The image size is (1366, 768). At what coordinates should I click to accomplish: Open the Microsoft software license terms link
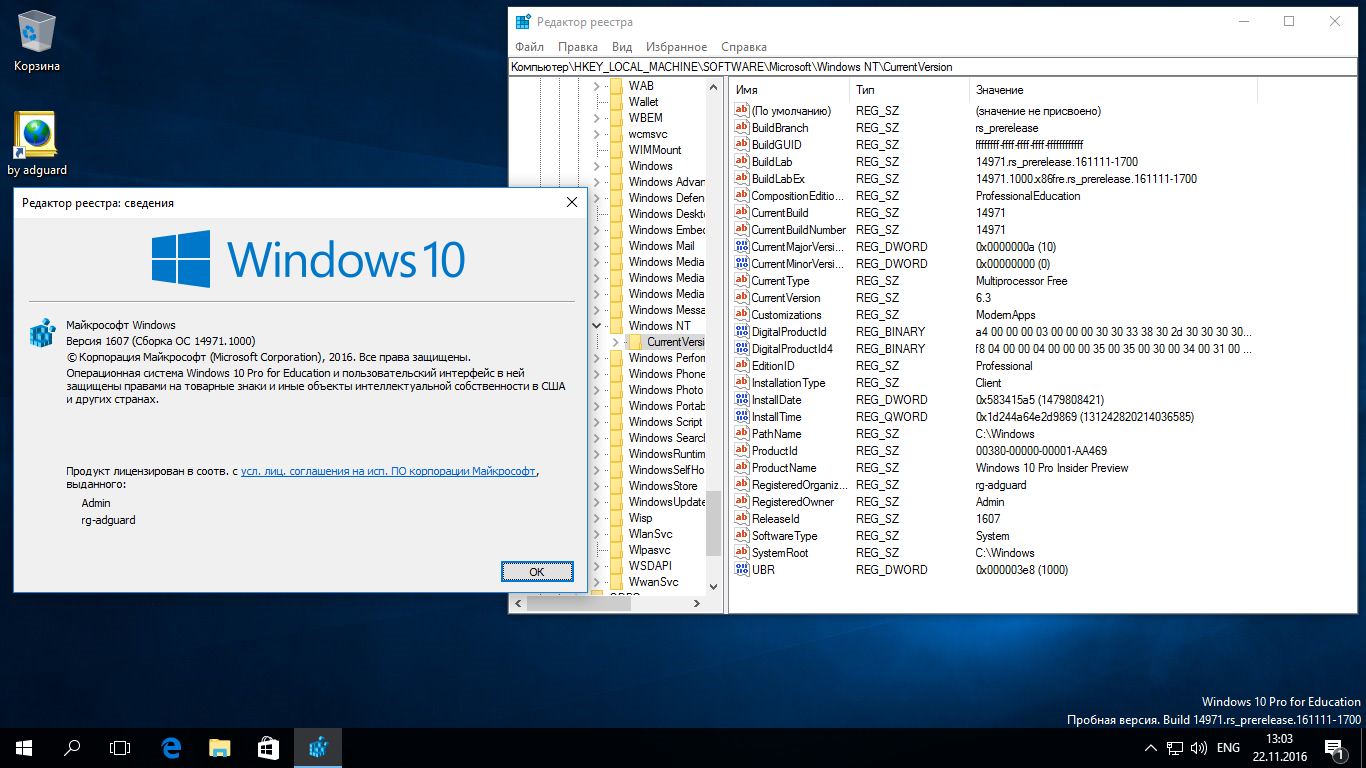tap(389, 470)
